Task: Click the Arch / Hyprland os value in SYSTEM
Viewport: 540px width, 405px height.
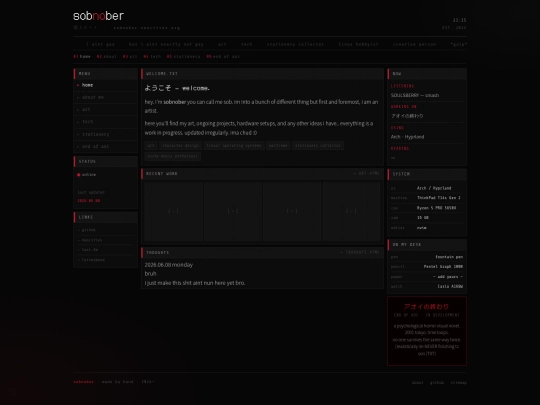Action: point(434,188)
